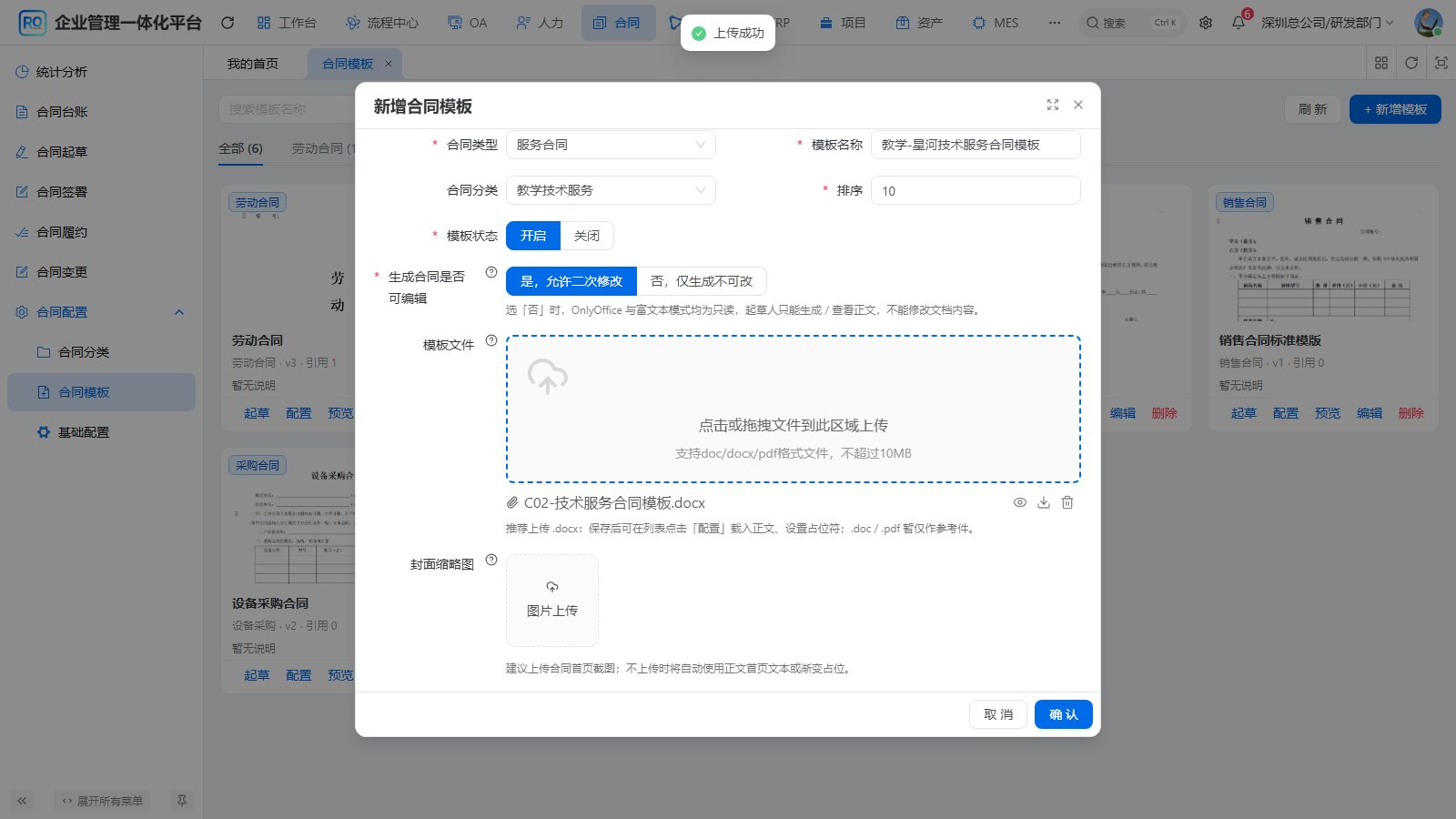This screenshot has height=819, width=1456.
Task: Open the 合同分类 dropdown
Action: [x=611, y=190]
